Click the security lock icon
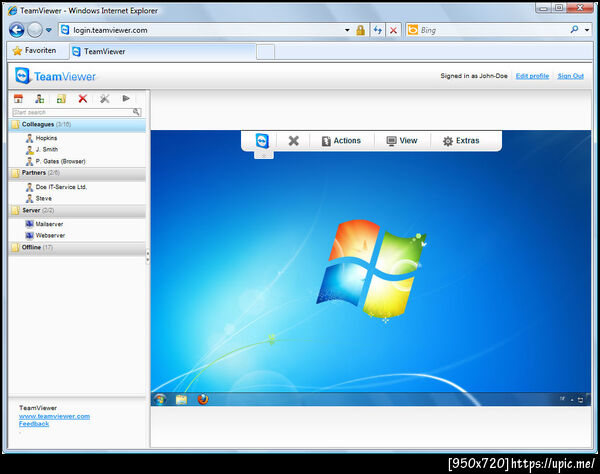This screenshot has height=474, width=600. 360,30
